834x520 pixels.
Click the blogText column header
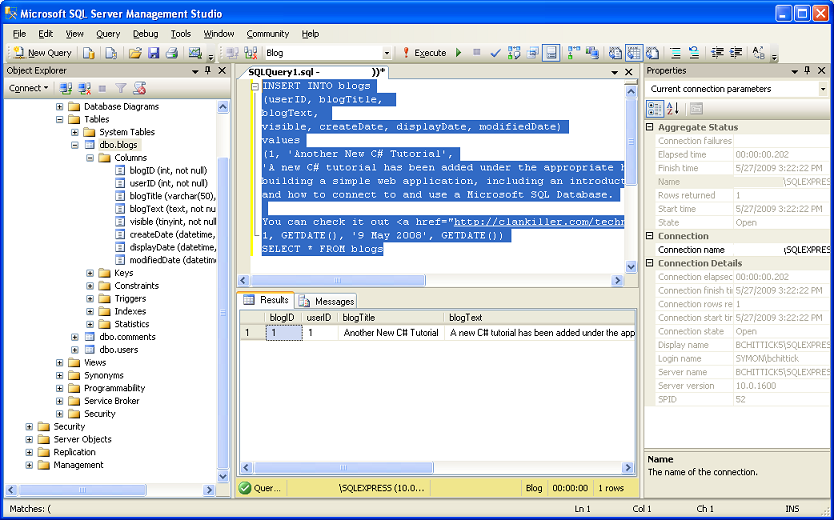[x=539, y=317]
